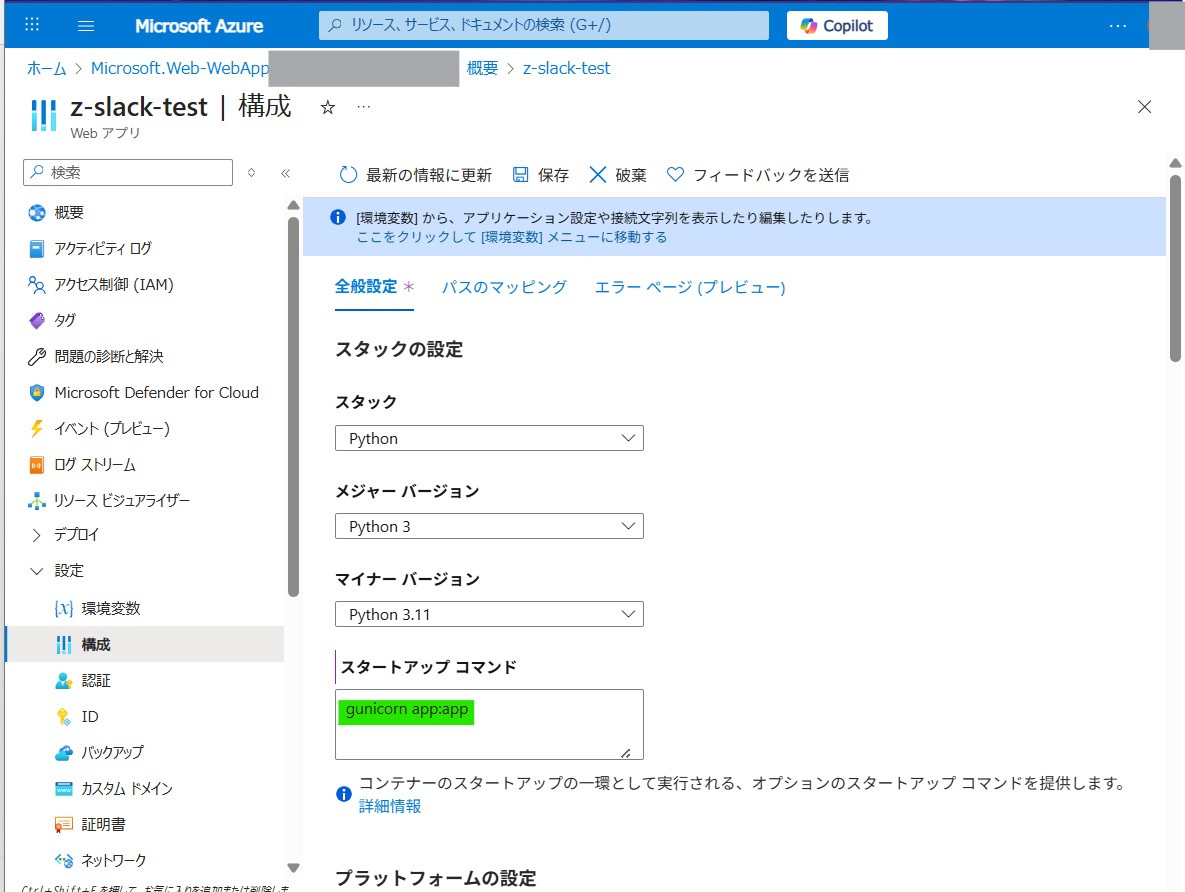Click the sidebar expand/collapse-all arrows icon

pyautogui.click(x=252, y=173)
